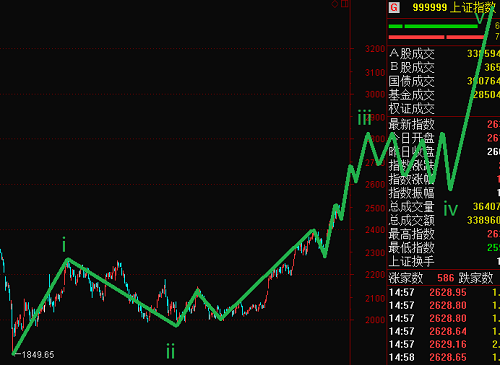Image resolution: width=500 pixels, height=365 pixels.
Task: Select the tick priced 2629.16
Action: click(444, 344)
